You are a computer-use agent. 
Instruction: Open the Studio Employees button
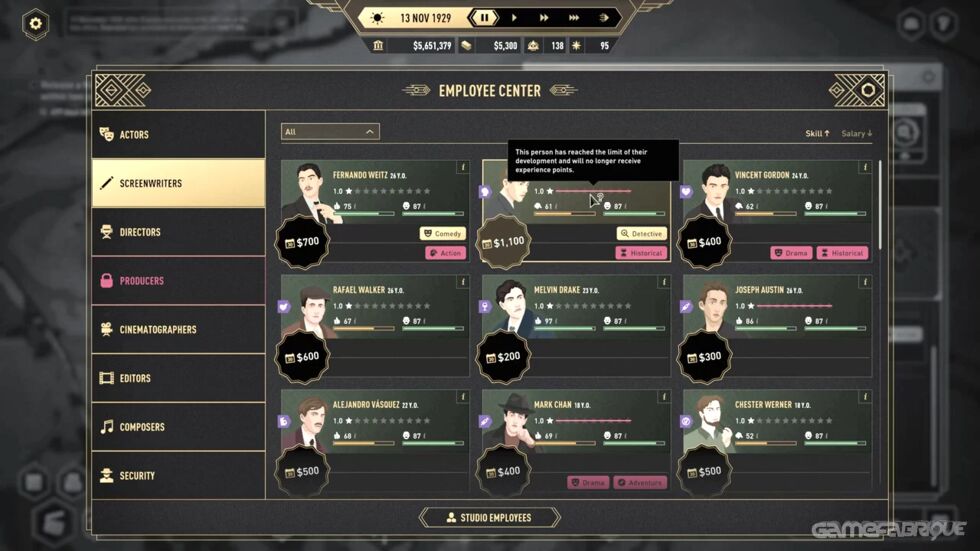[489, 518]
